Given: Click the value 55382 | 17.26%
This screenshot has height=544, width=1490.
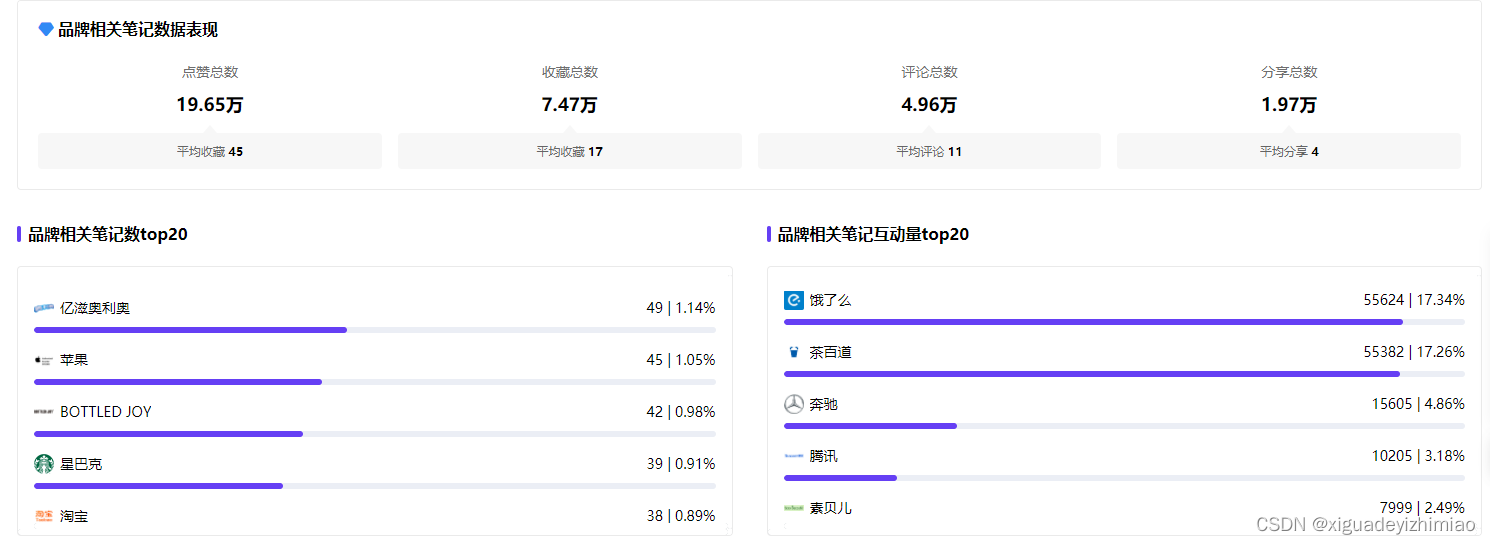Looking at the screenshot, I should [1414, 352].
